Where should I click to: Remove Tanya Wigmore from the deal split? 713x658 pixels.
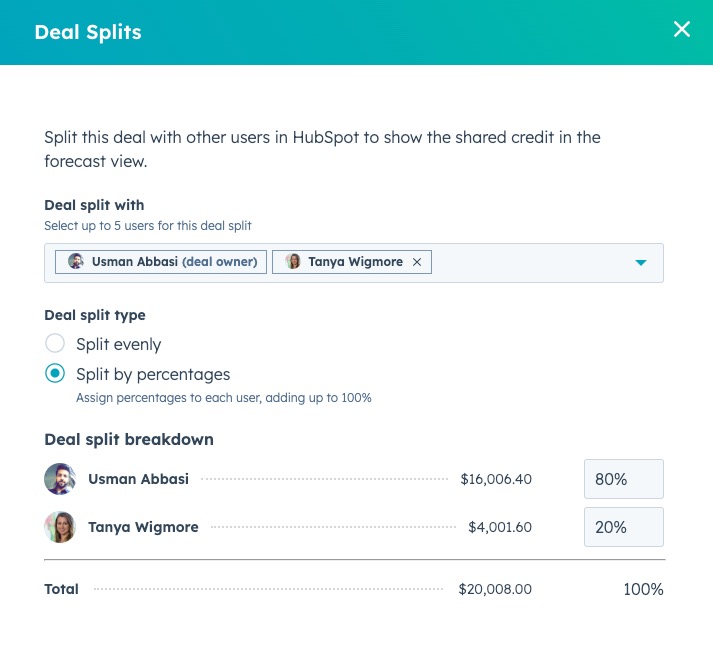417,262
